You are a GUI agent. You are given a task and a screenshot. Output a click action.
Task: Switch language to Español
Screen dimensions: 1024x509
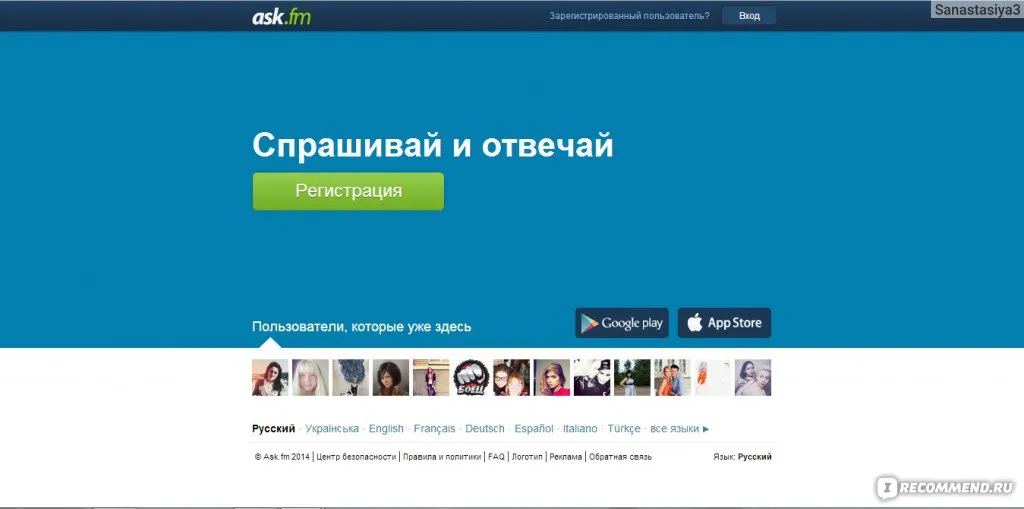[534, 429]
